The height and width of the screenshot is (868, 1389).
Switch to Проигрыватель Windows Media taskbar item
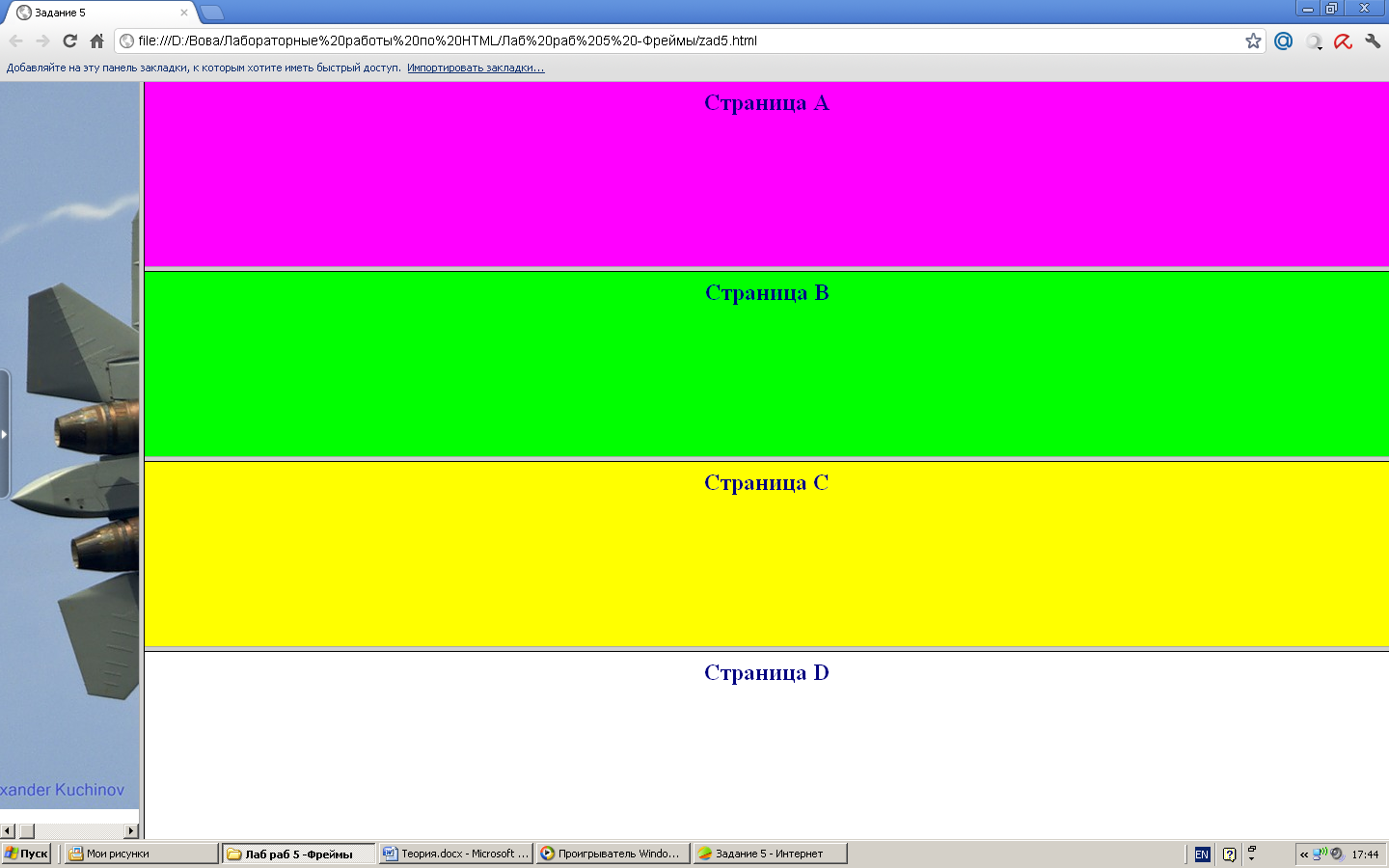[613, 854]
